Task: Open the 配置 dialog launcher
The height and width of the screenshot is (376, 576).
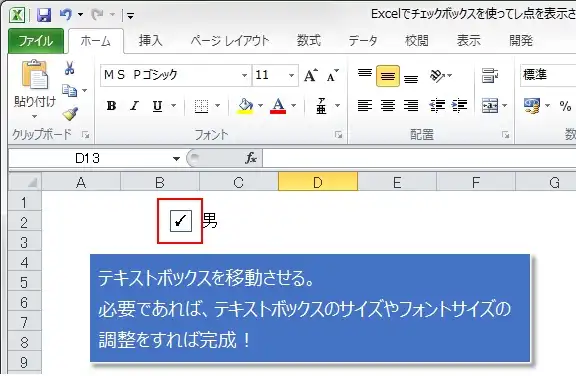Action: pos(506,135)
